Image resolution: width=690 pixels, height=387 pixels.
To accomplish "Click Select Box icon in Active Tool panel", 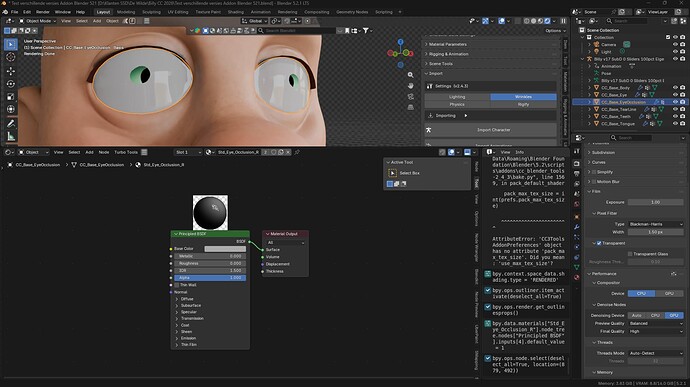I will point(393,173).
